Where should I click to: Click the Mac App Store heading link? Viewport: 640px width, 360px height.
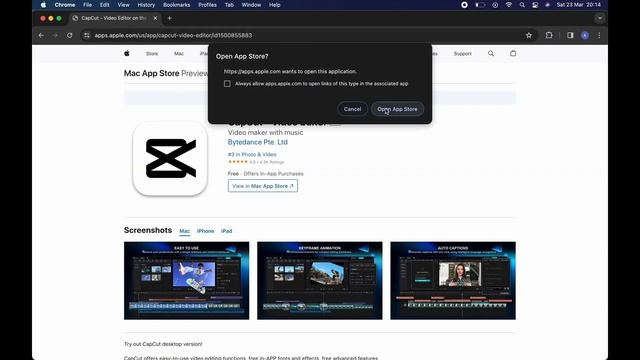pyautogui.click(x=151, y=73)
